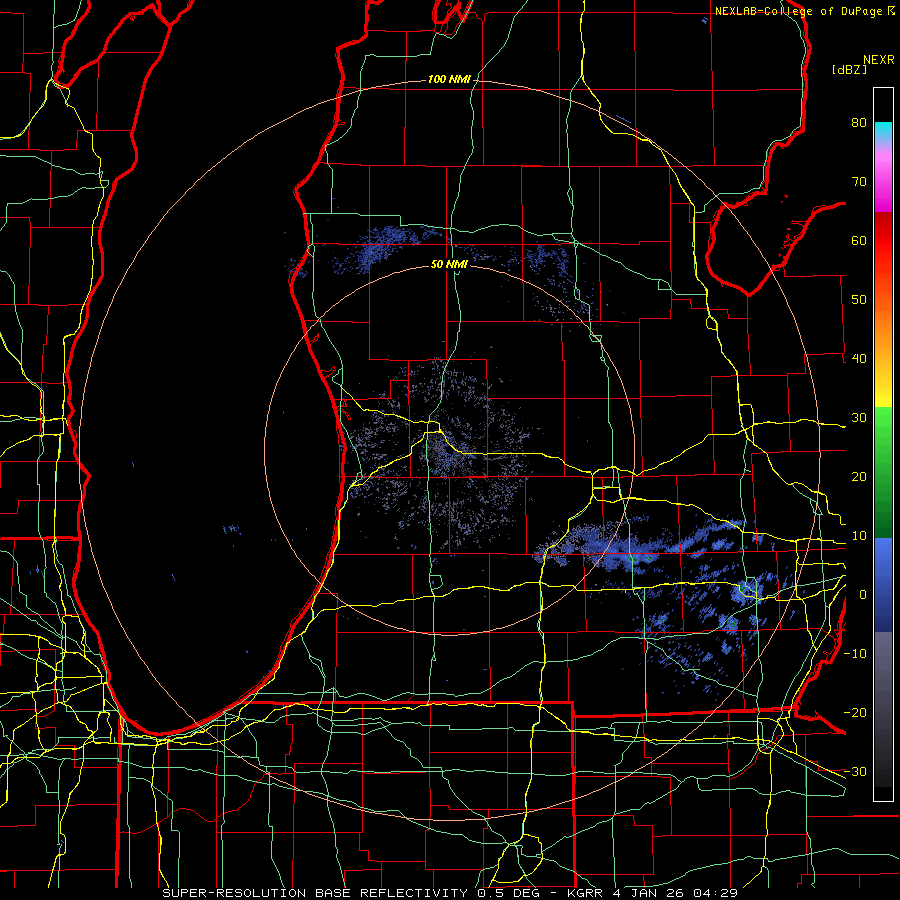This screenshot has width=900, height=900.
Task: Click the -30 value on the dBZ scale
Action: pos(855,771)
